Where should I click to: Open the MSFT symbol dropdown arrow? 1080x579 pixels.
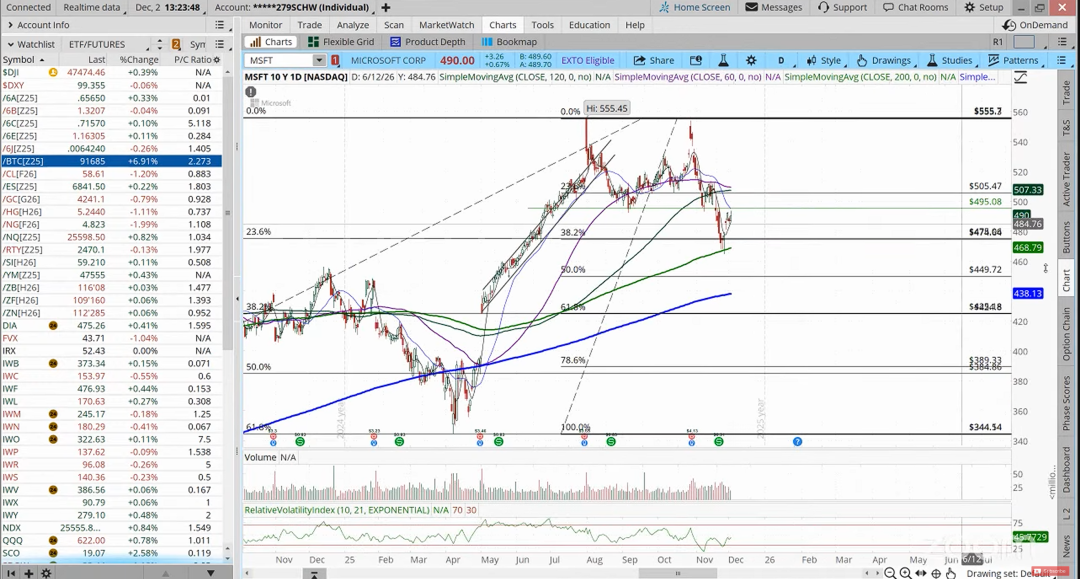[319, 60]
